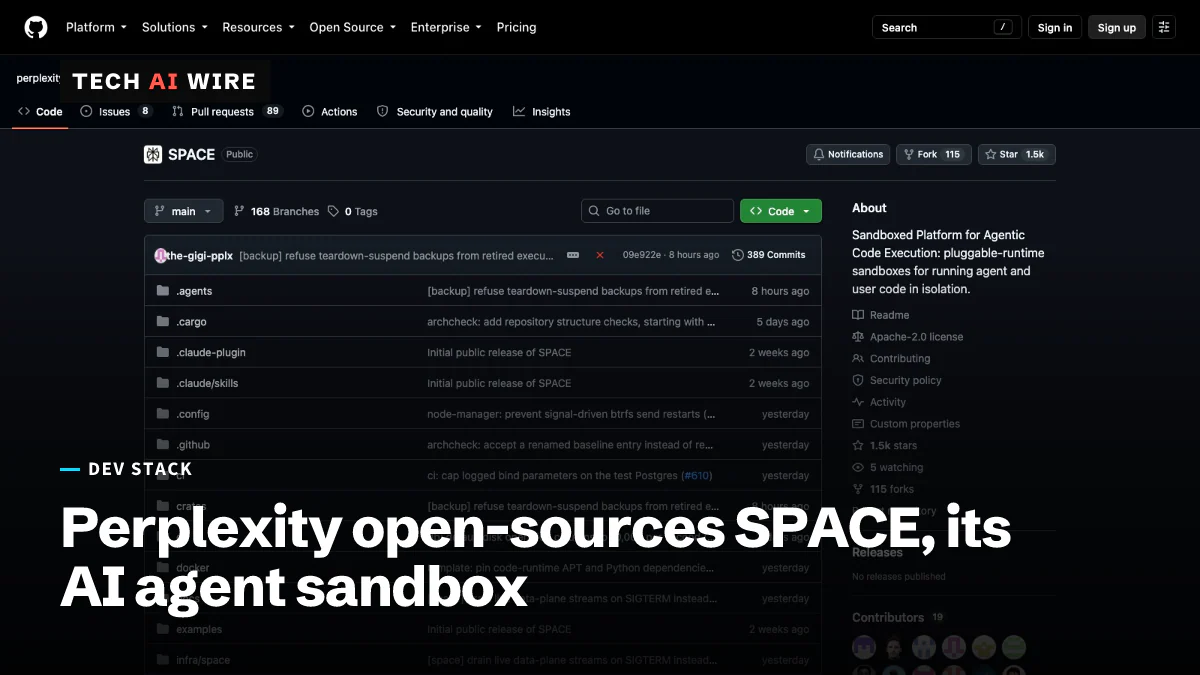The width and height of the screenshot is (1200, 675).
Task: Open the 168 Branches link
Action: (x=276, y=211)
